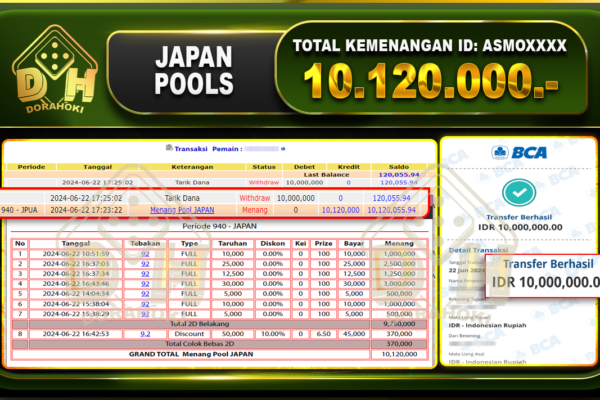Screen dimensions: 600x400
Task: Click the 9,750,000 subtotal value
Action: click(x=399, y=324)
